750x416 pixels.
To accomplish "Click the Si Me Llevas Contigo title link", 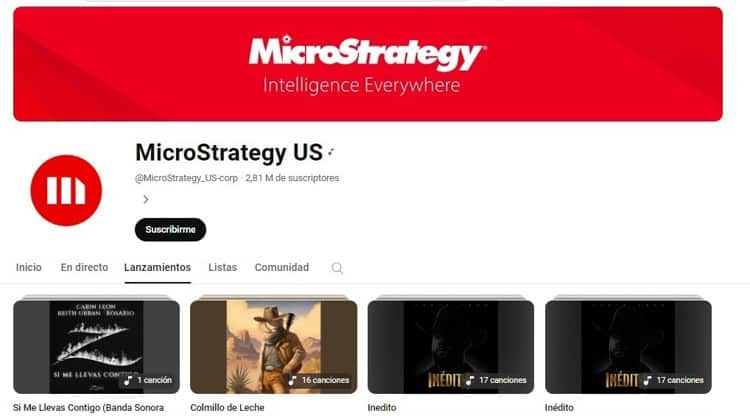I will coord(88,408).
